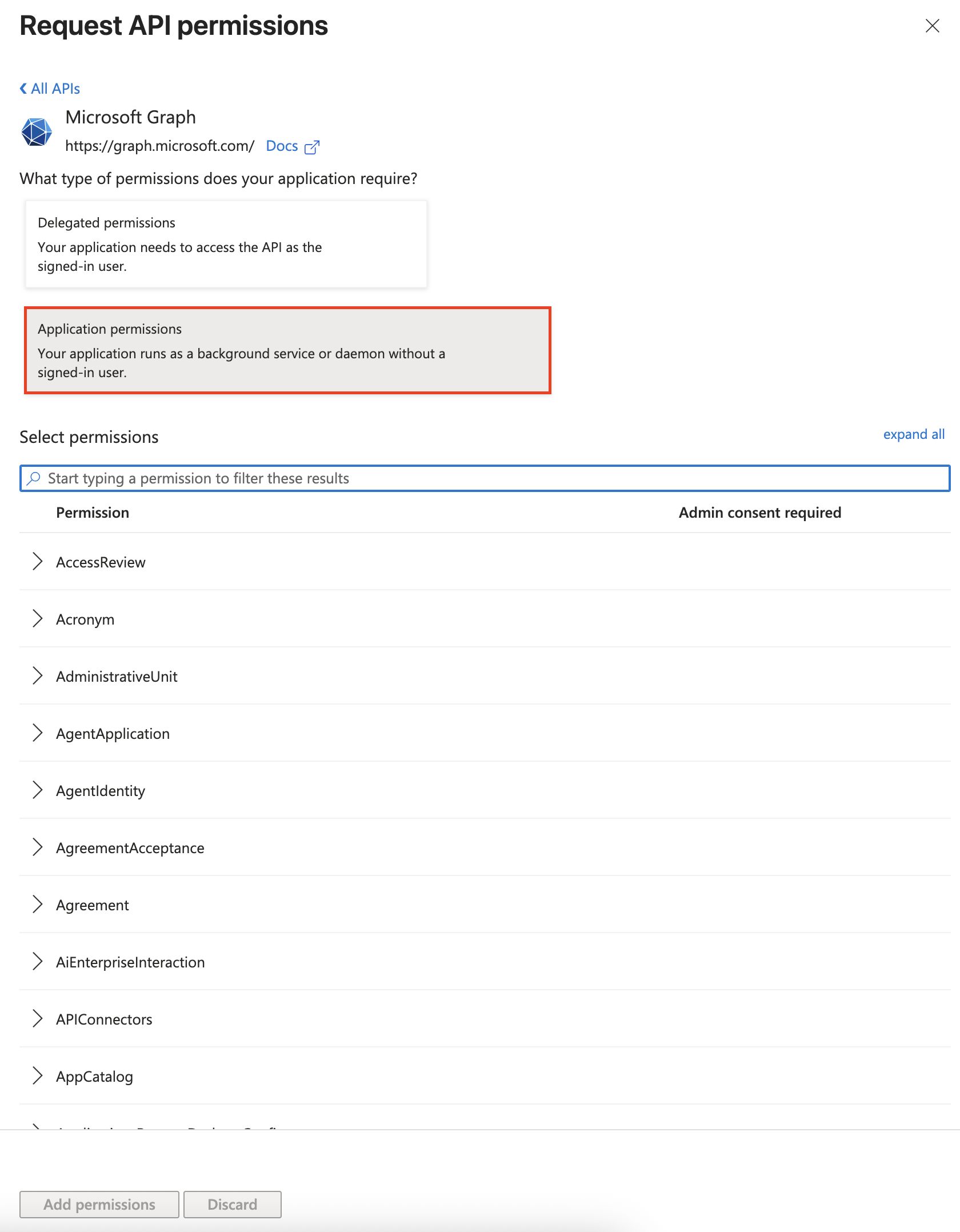Select the Delegated permissions option
960x1232 pixels.
(x=226, y=243)
